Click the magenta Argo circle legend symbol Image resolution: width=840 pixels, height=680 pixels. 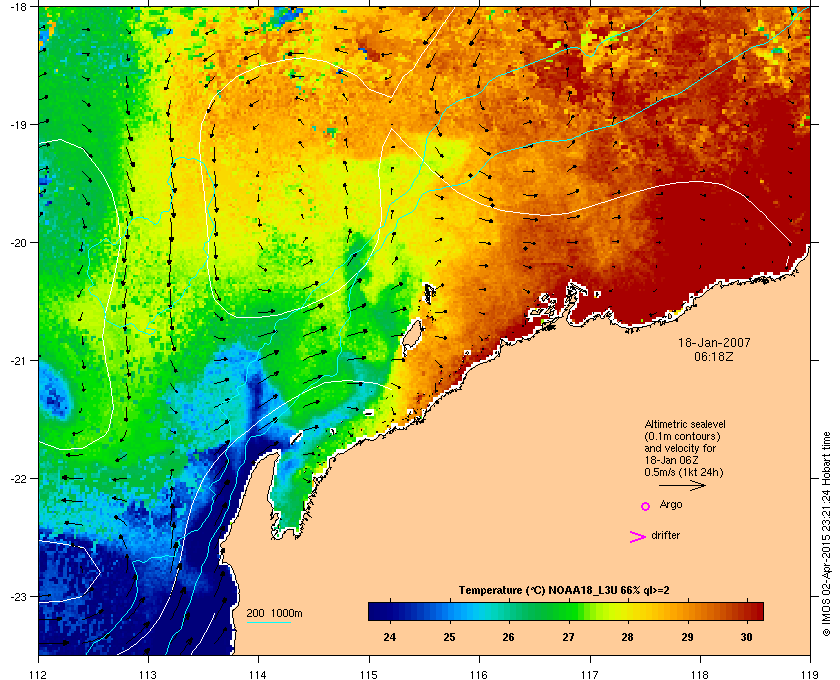click(x=646, y=506)
